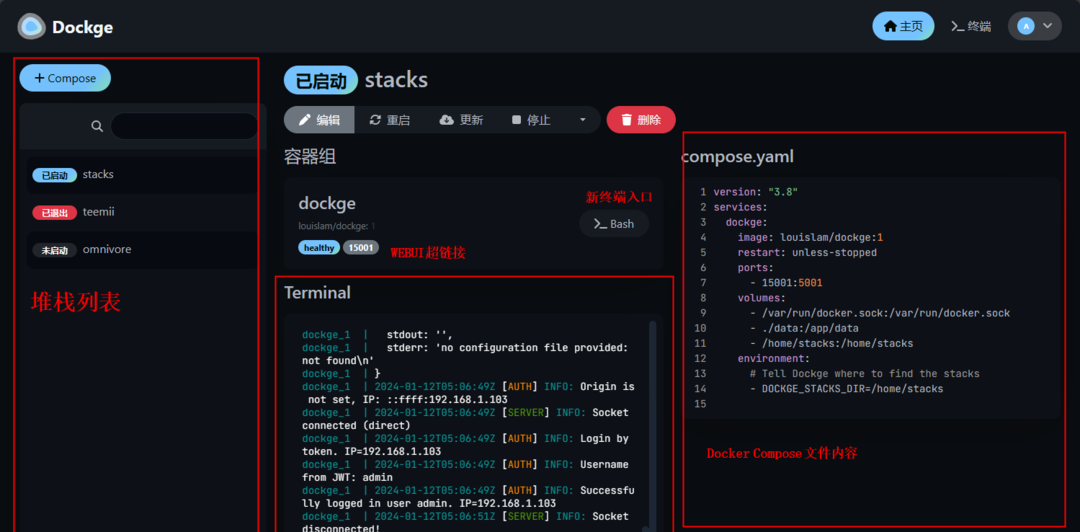
Task: Create a new stack with + Compose
Action: [x=65, y=78]
